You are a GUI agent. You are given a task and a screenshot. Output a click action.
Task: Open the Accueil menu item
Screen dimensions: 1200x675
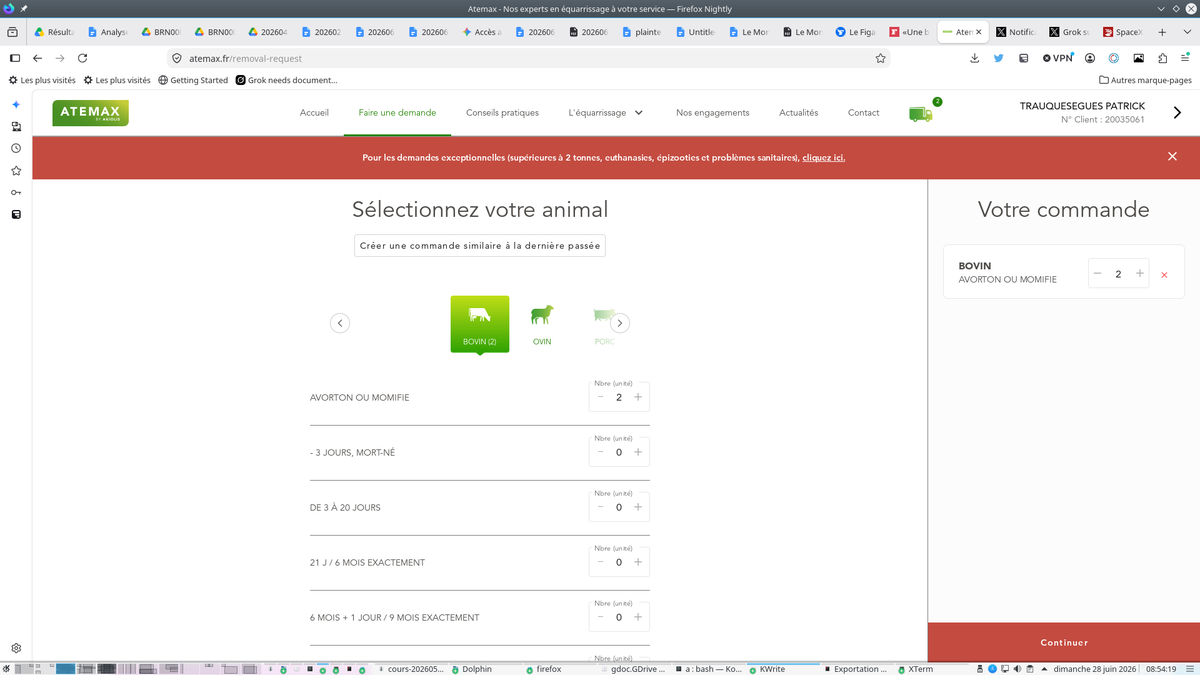click(314, 113)
